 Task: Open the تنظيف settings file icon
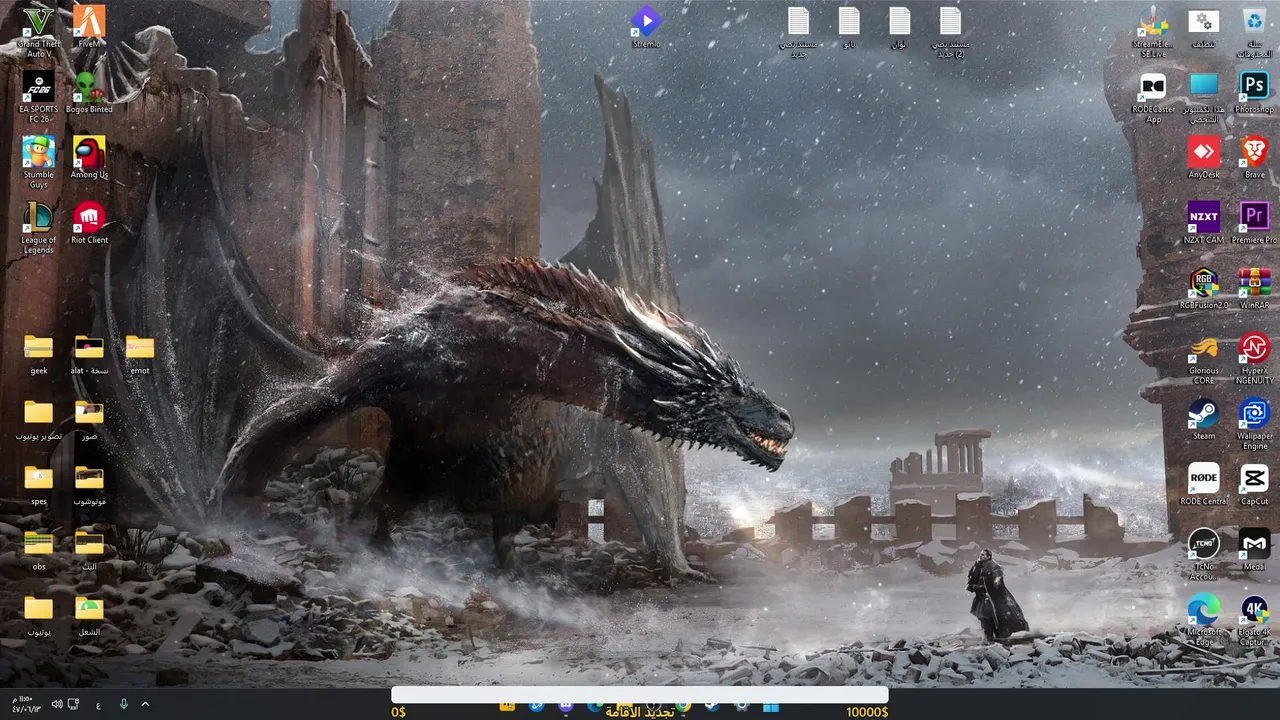click(x=1204, y=26)
